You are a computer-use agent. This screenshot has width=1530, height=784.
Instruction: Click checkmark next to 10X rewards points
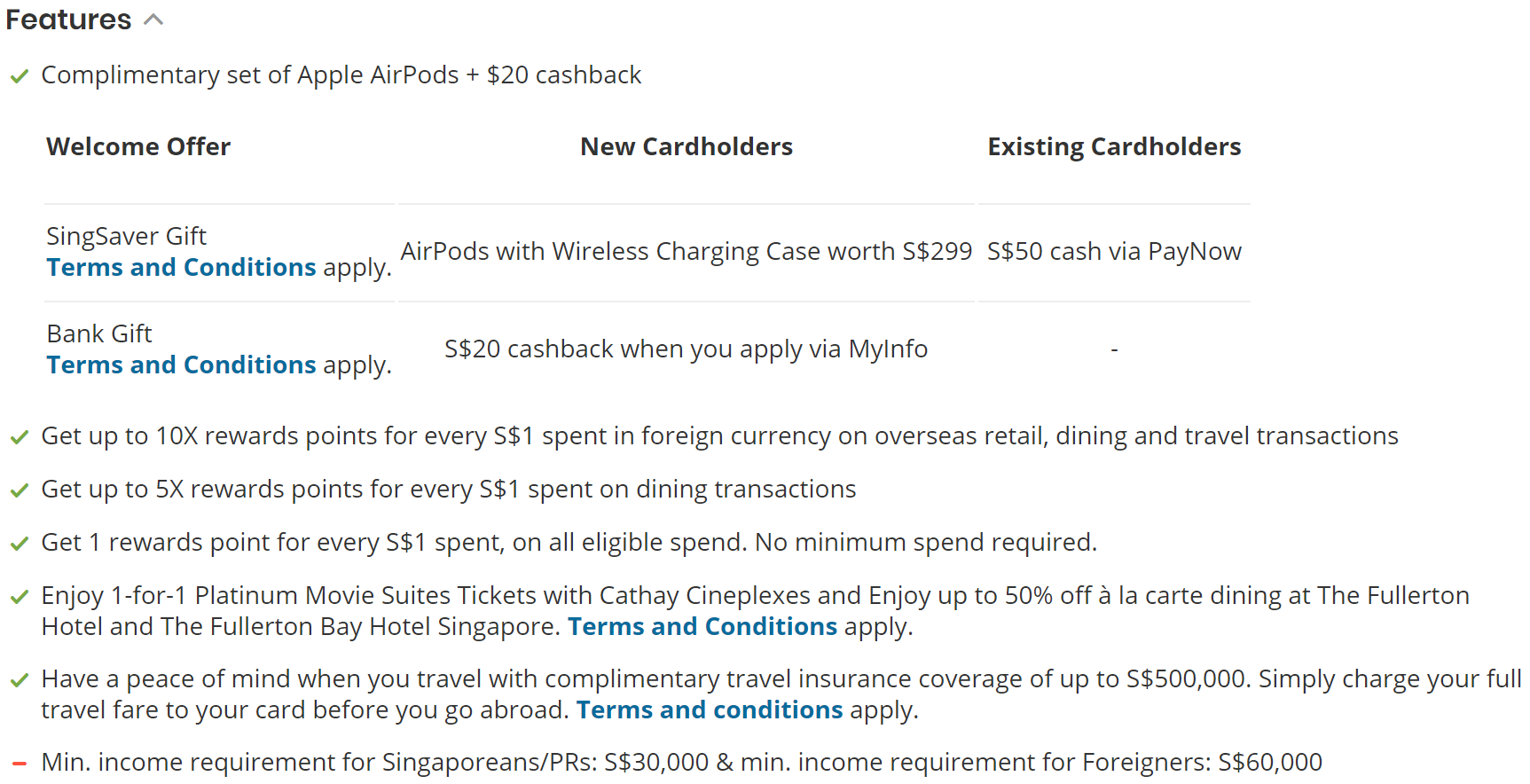pos(20,437)
